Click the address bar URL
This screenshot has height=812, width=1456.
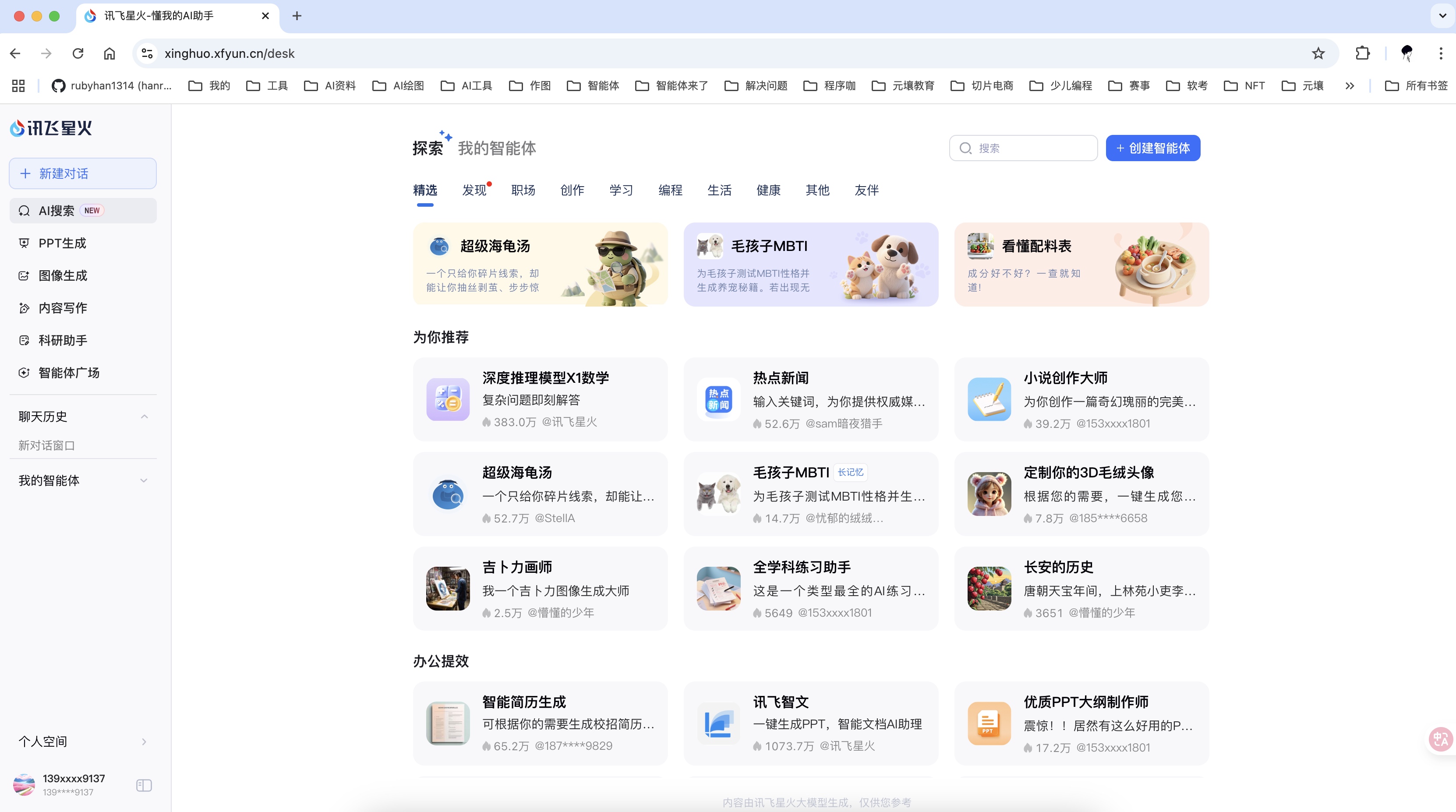[230, 53]
